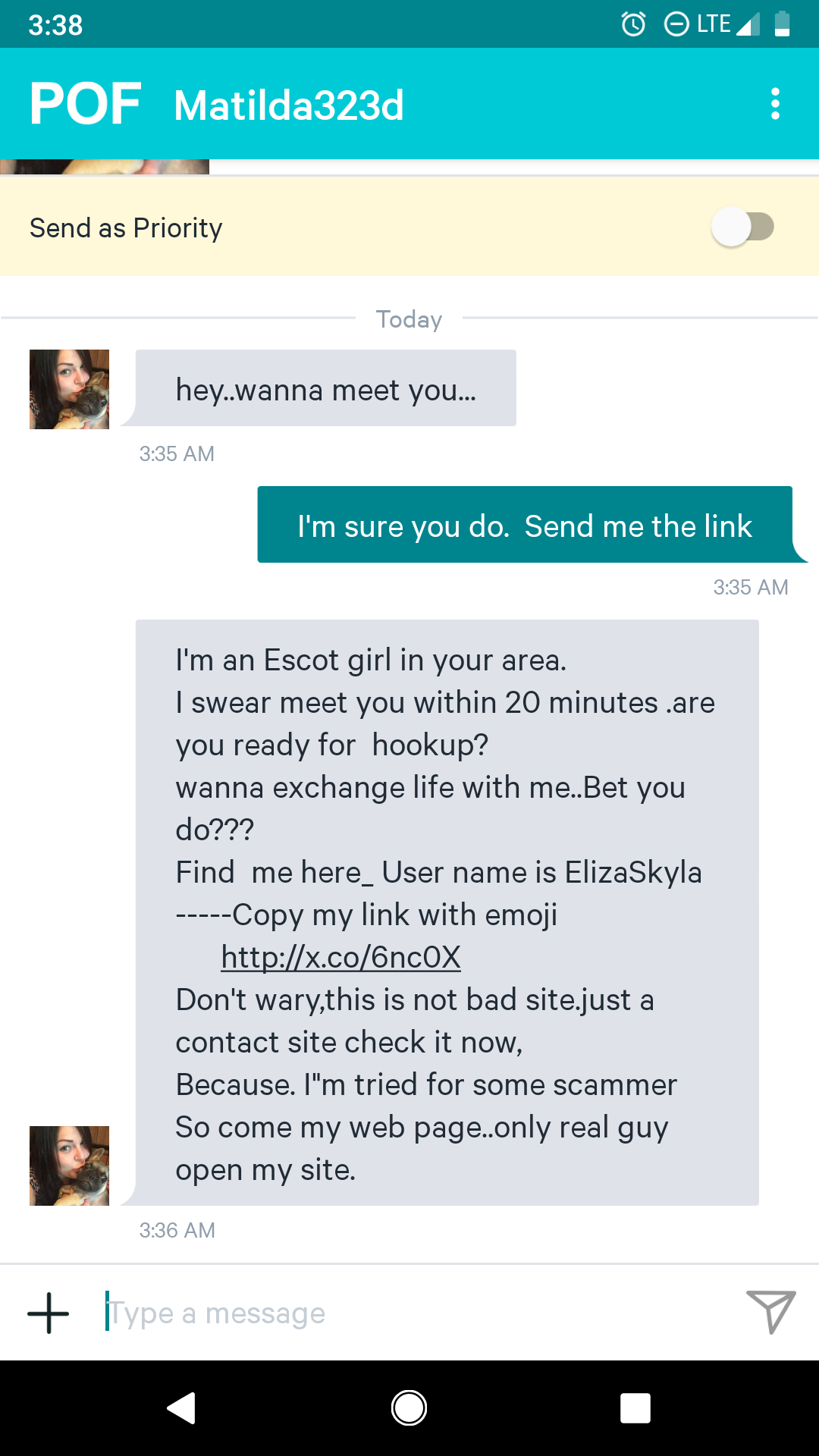This screenshot has height=1456, width=819.
Task: Tap the plus attachment icon
Action: 49,1313
